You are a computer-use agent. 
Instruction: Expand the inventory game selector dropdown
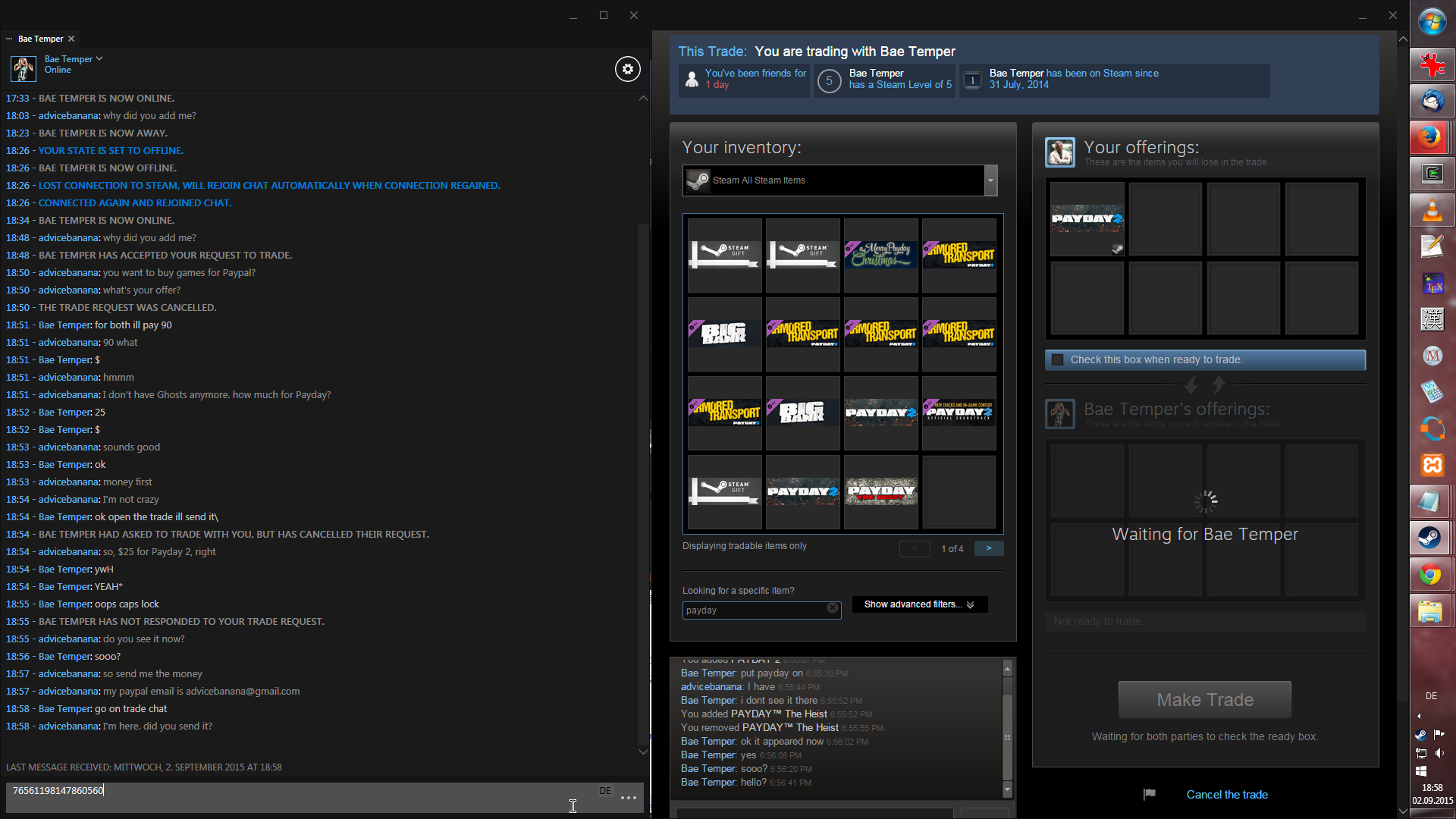click(x=990, y=180)
